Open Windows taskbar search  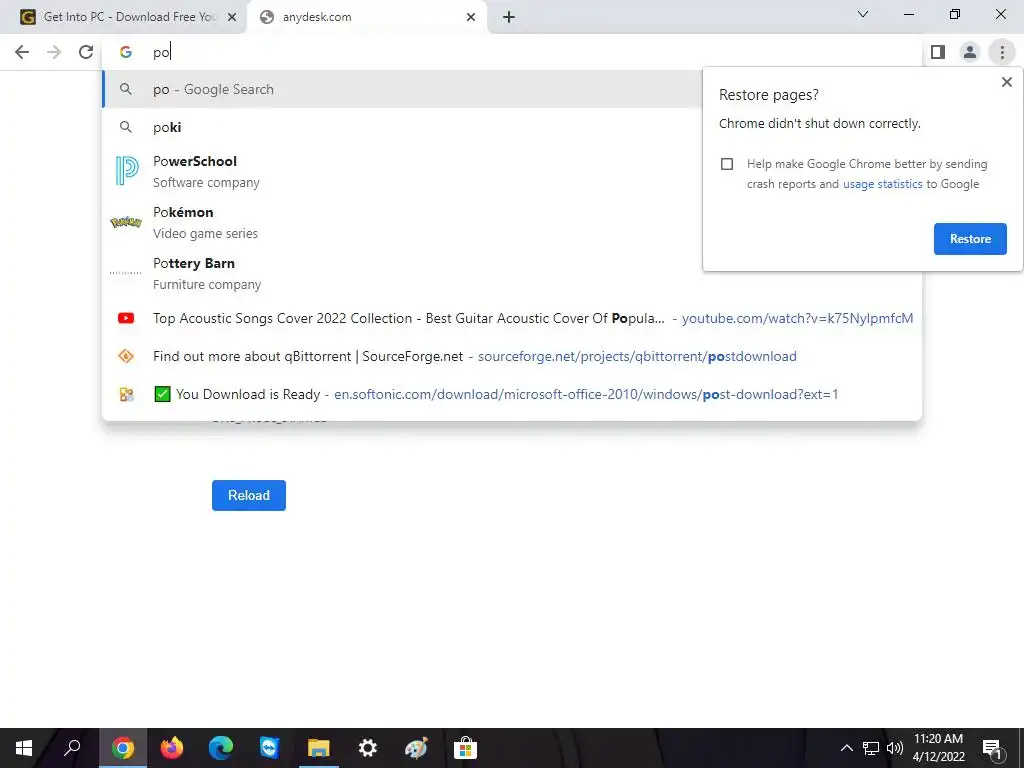coord(72,748)
